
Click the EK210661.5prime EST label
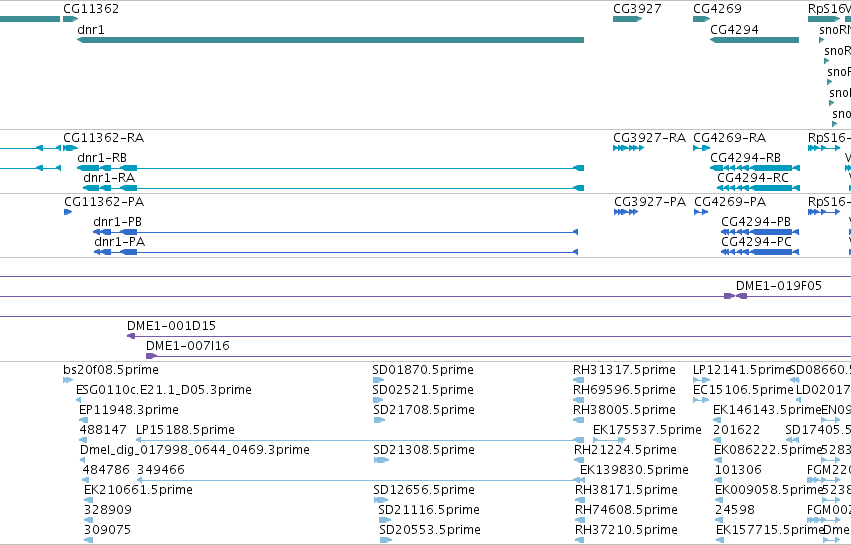tap(138, 490)
